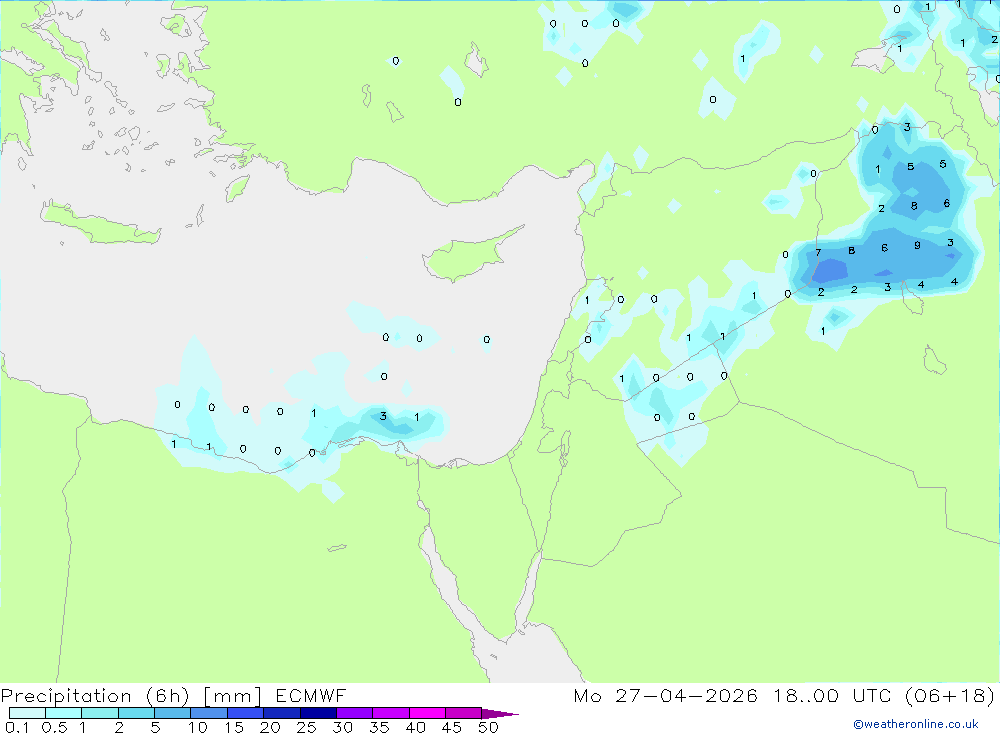Click the '45' legend scale label
The width and height of the screenshot is (1000, 733).
(x=452, y=727)
